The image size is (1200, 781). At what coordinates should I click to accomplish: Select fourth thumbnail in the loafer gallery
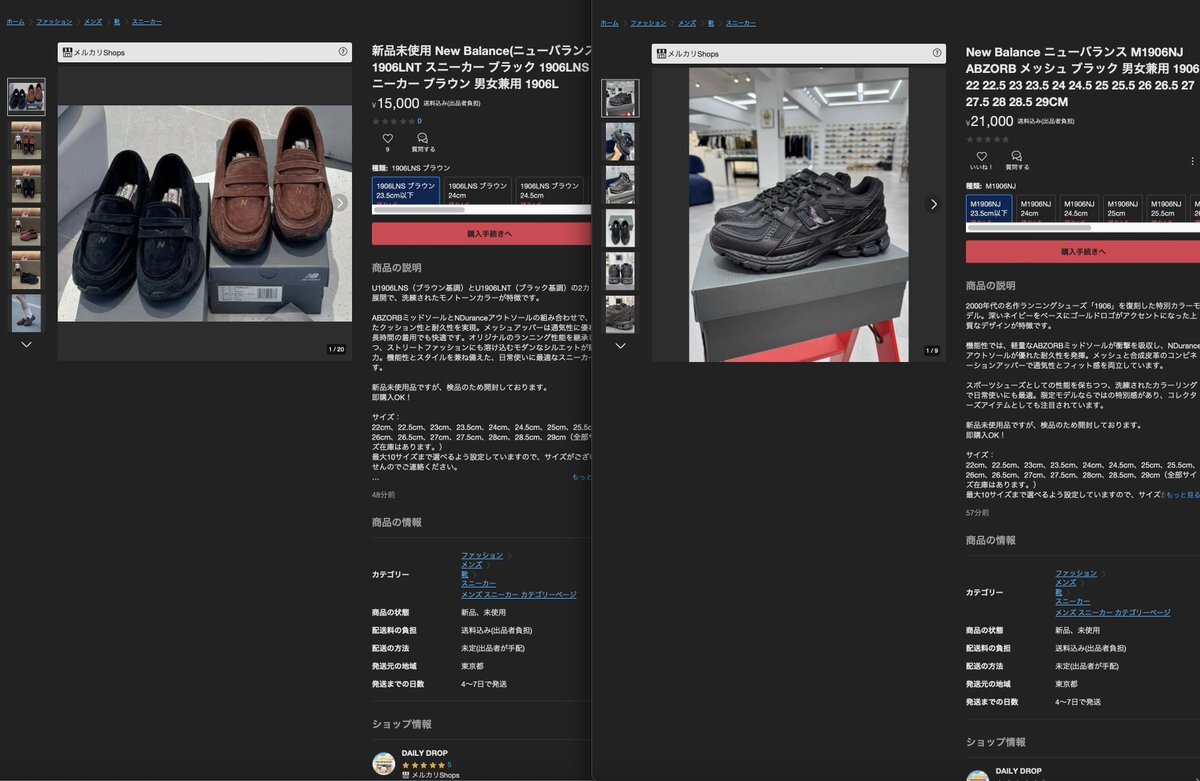coord(26,227)
